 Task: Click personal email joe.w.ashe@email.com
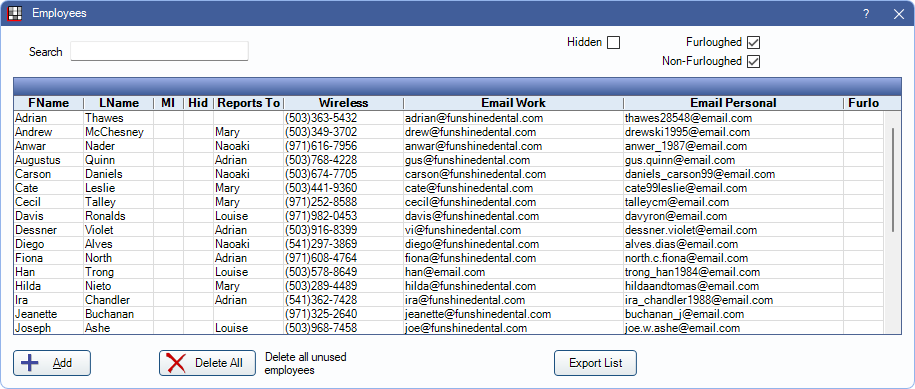pos(683,328)
